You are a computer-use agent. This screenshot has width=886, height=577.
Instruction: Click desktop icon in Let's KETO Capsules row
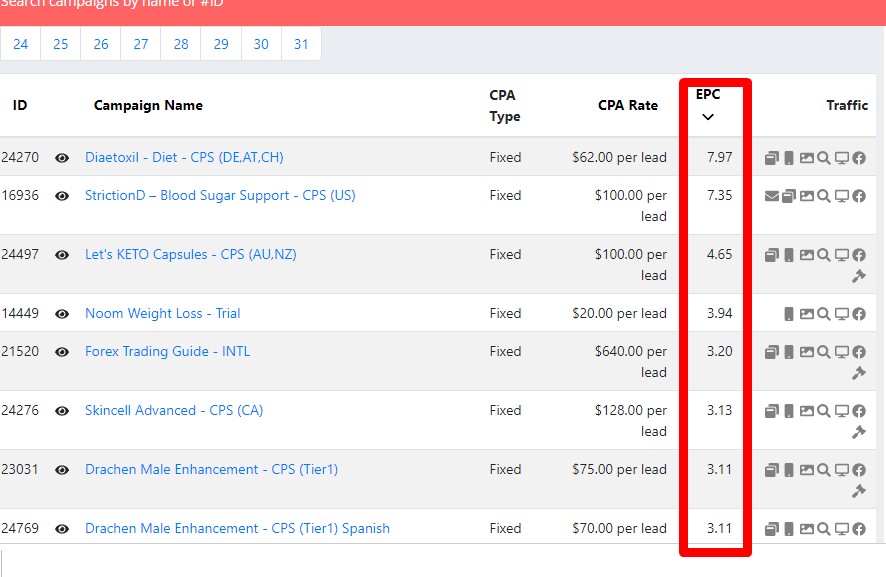pyautogui.click(x=842, y=255)
